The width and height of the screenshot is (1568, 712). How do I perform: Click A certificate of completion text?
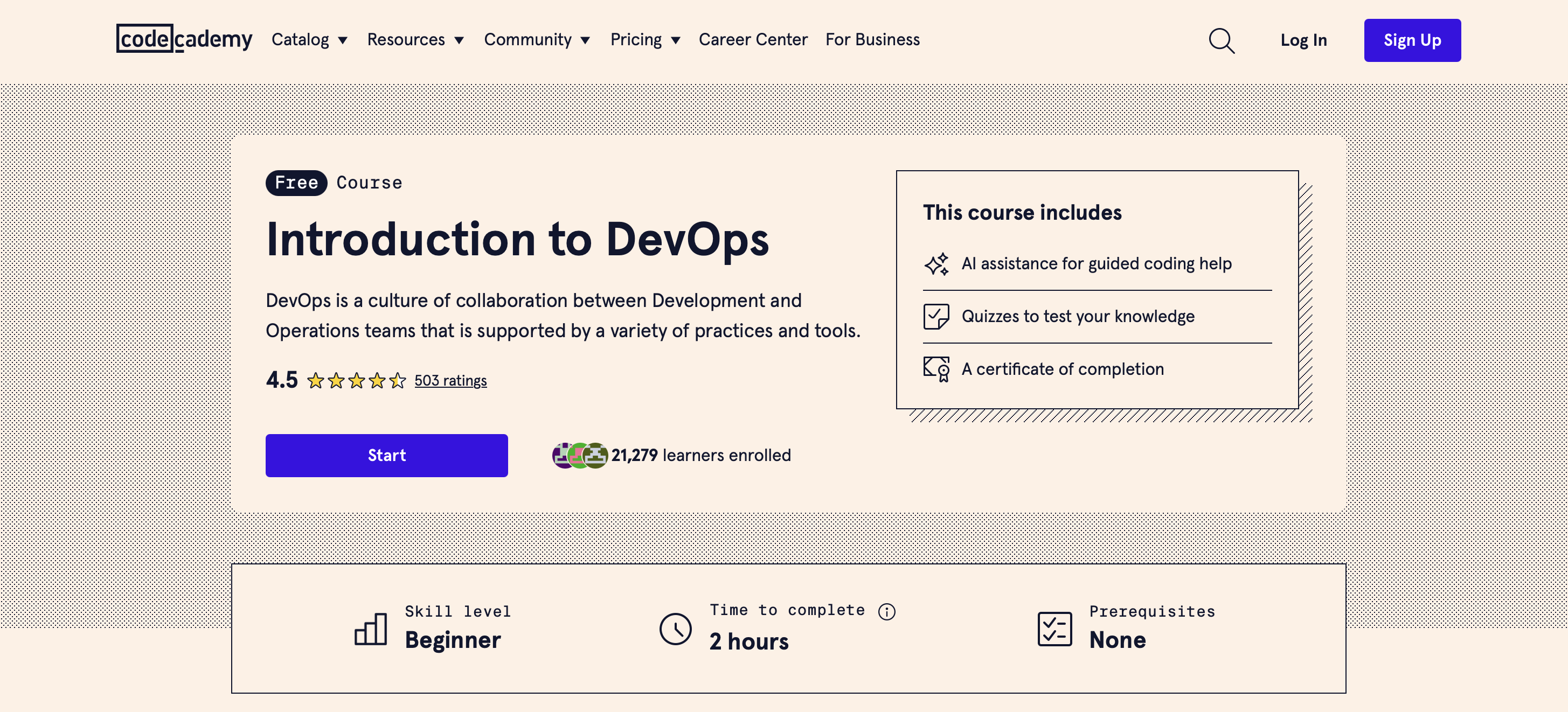pyautogui.click(x=1063, y=369)
